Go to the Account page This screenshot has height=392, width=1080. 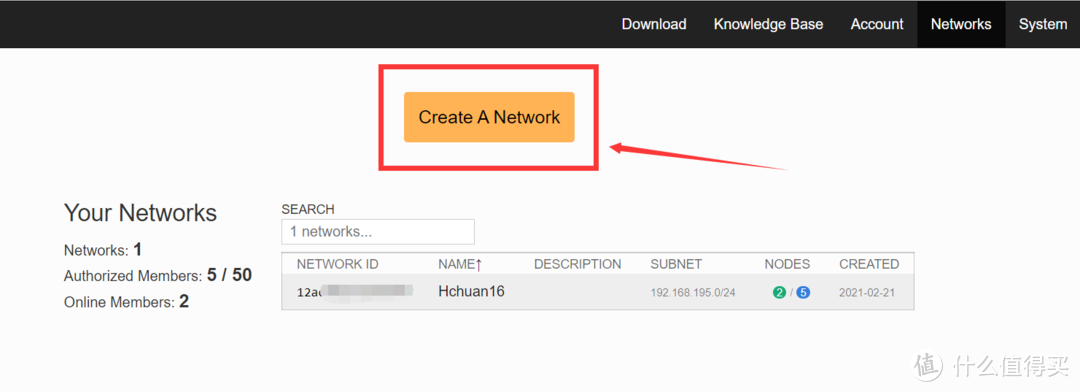[x=877, y=24]
